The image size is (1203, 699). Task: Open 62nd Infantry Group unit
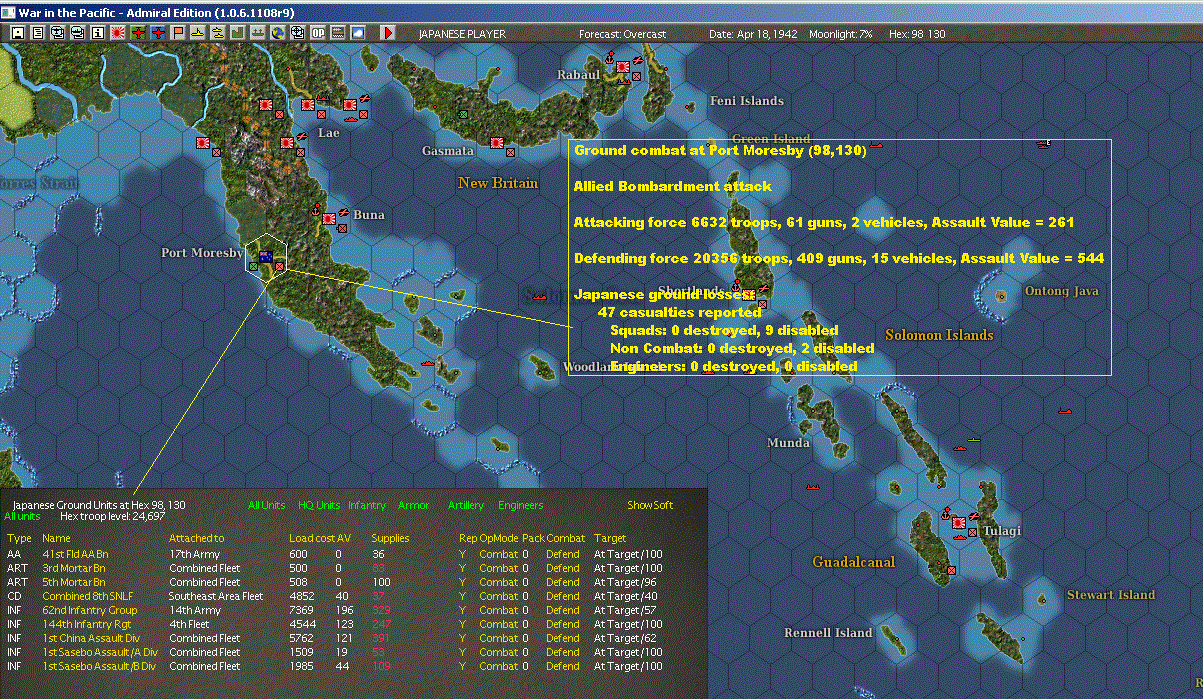[x=89, y=610]
